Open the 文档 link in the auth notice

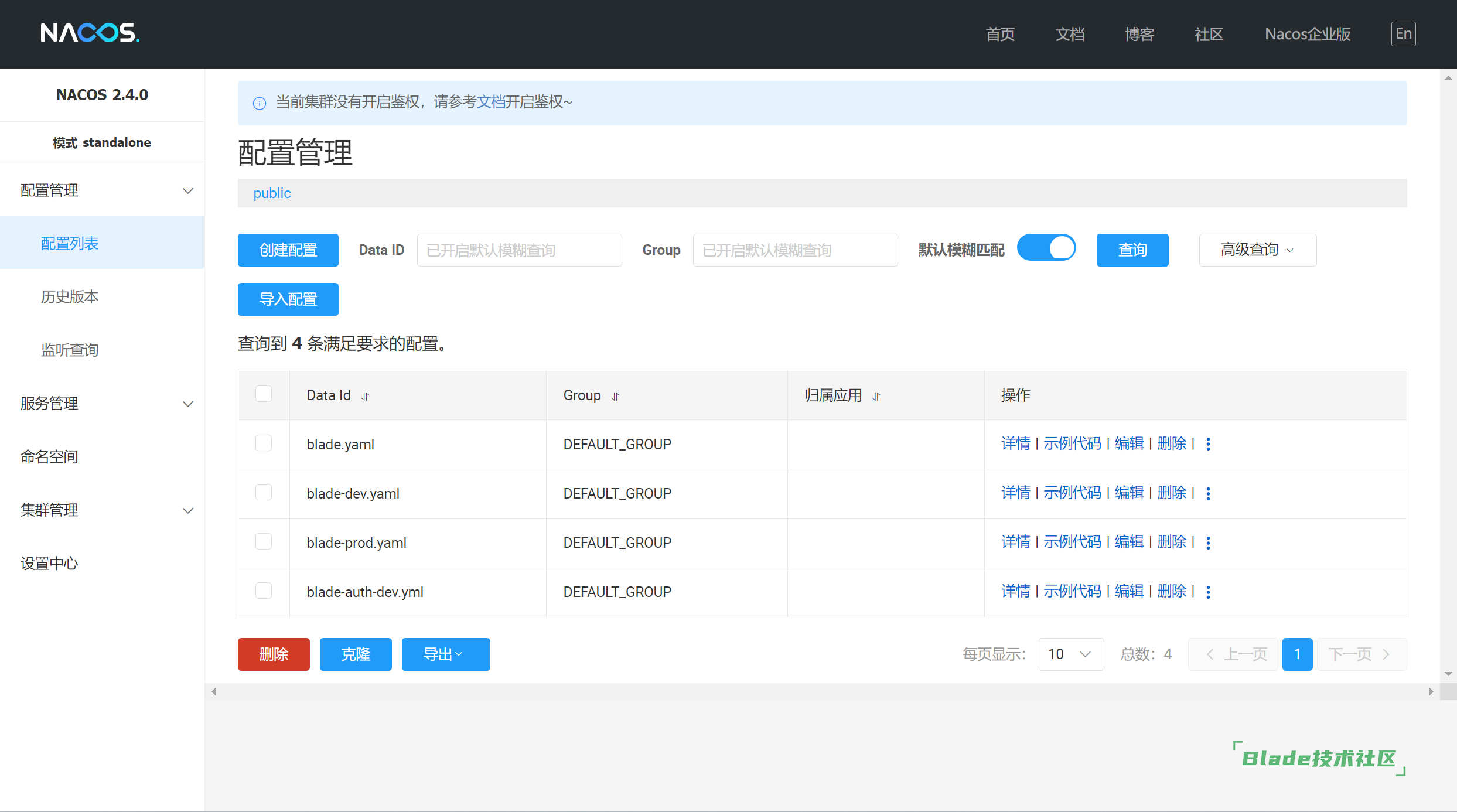[x=491, y=102]
